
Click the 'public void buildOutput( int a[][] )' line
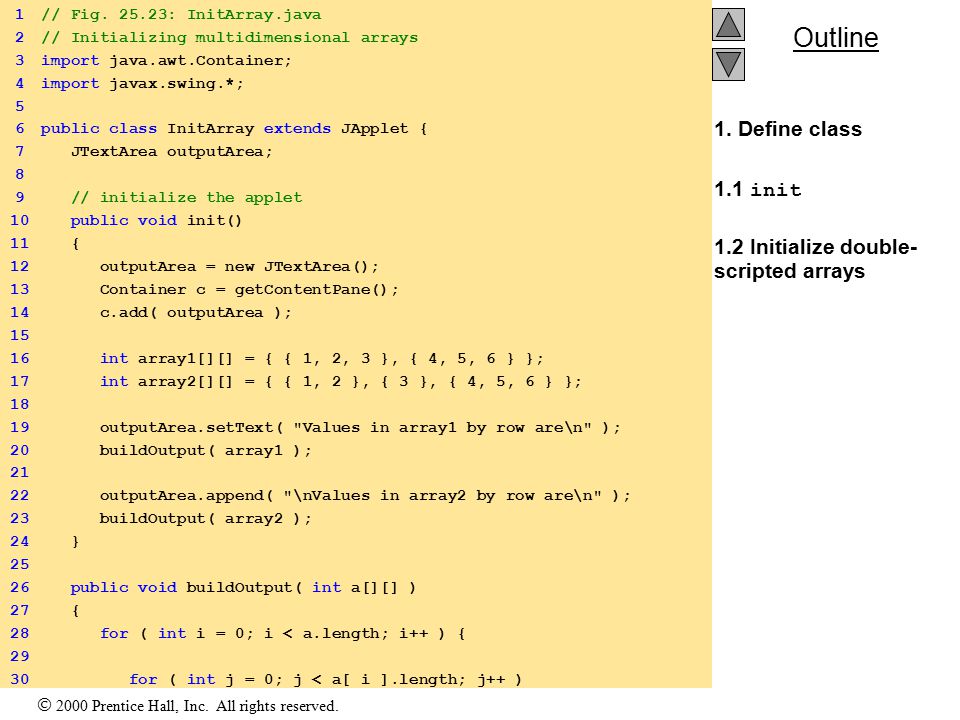[x=243, y=588]
